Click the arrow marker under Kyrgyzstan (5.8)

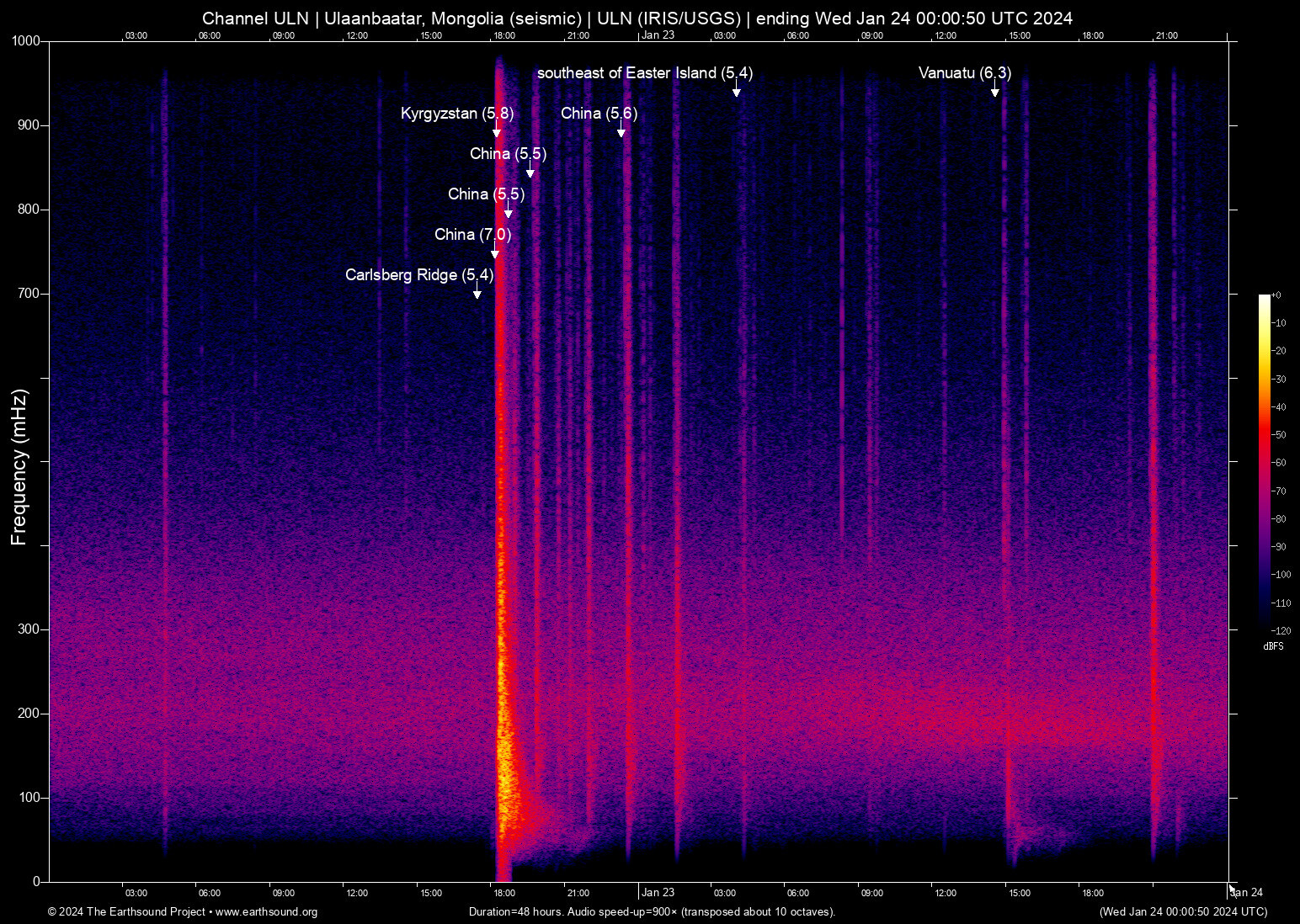[x=497, y=132]
